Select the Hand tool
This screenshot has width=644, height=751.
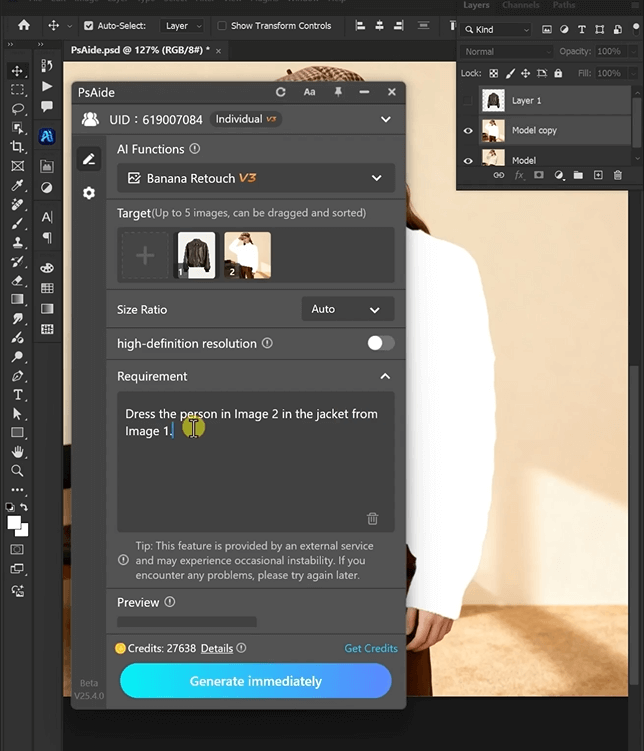pyautogui.click(x=17, y=452)
